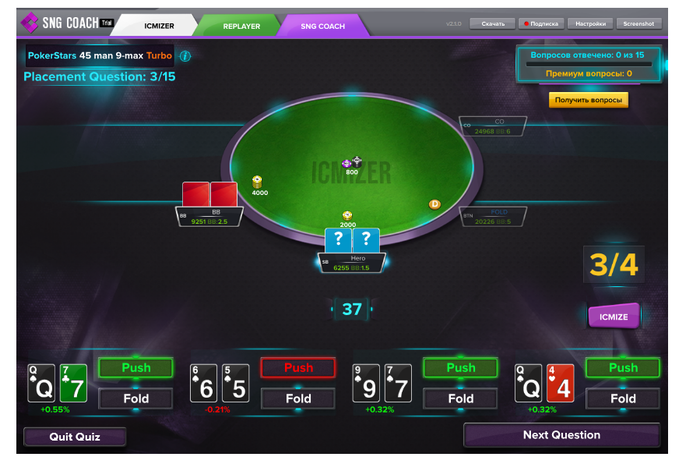This screenshot has width=700, height=464.
Task: Click the pot chips showing 800
Action: [x=352, y=163]
